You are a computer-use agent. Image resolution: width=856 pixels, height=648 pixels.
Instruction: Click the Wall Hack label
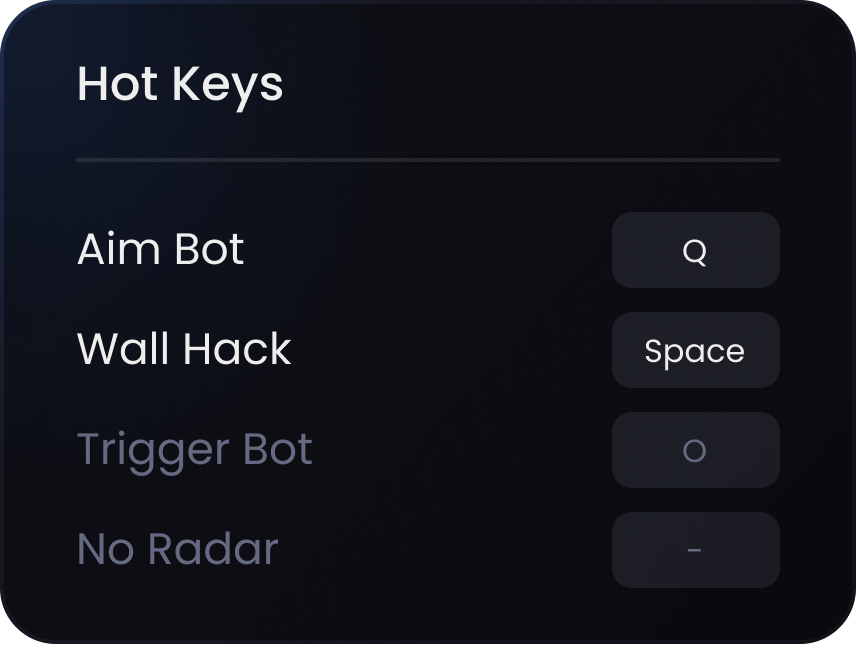pos(184,349)
